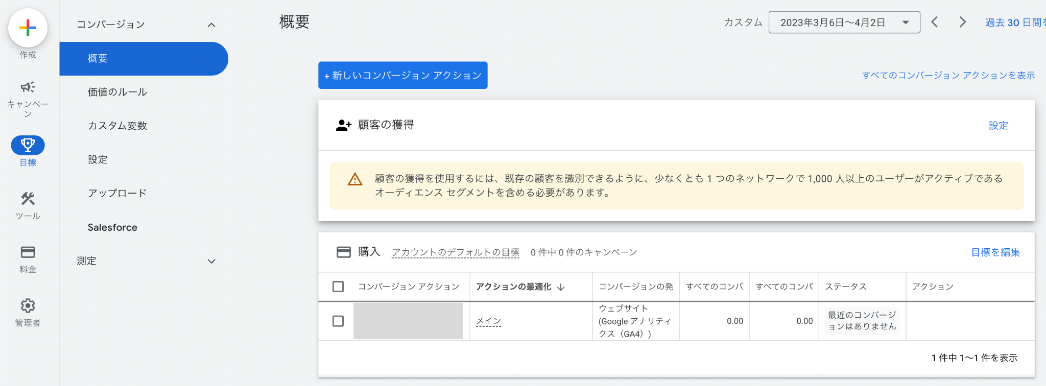Check the conversion action row checkbox
Image resolution: width=1046 pixels, height=386 pixels.
click(338, 321)
